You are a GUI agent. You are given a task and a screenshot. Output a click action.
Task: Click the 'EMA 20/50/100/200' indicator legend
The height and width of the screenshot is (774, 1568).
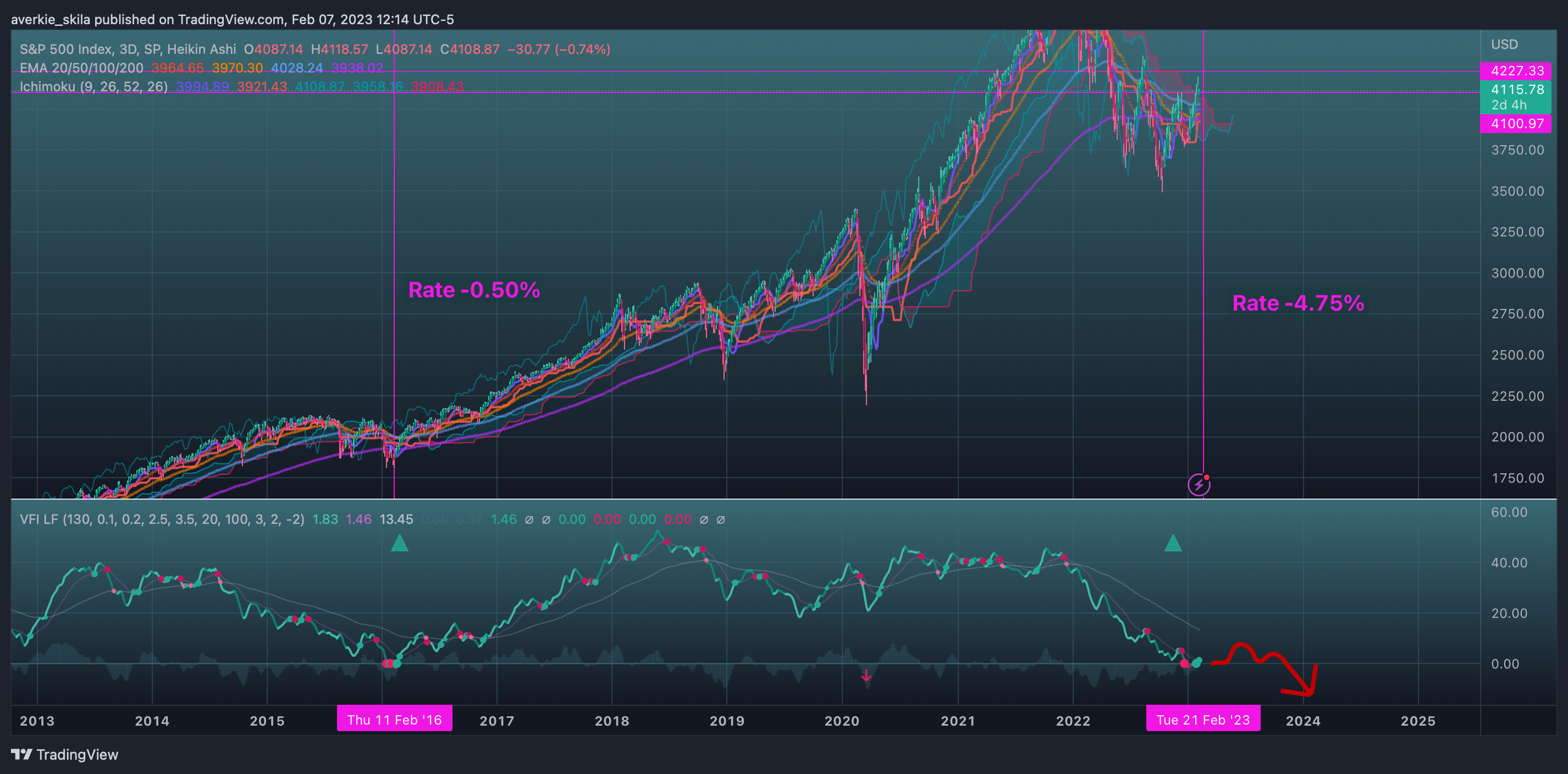(81, 68)
